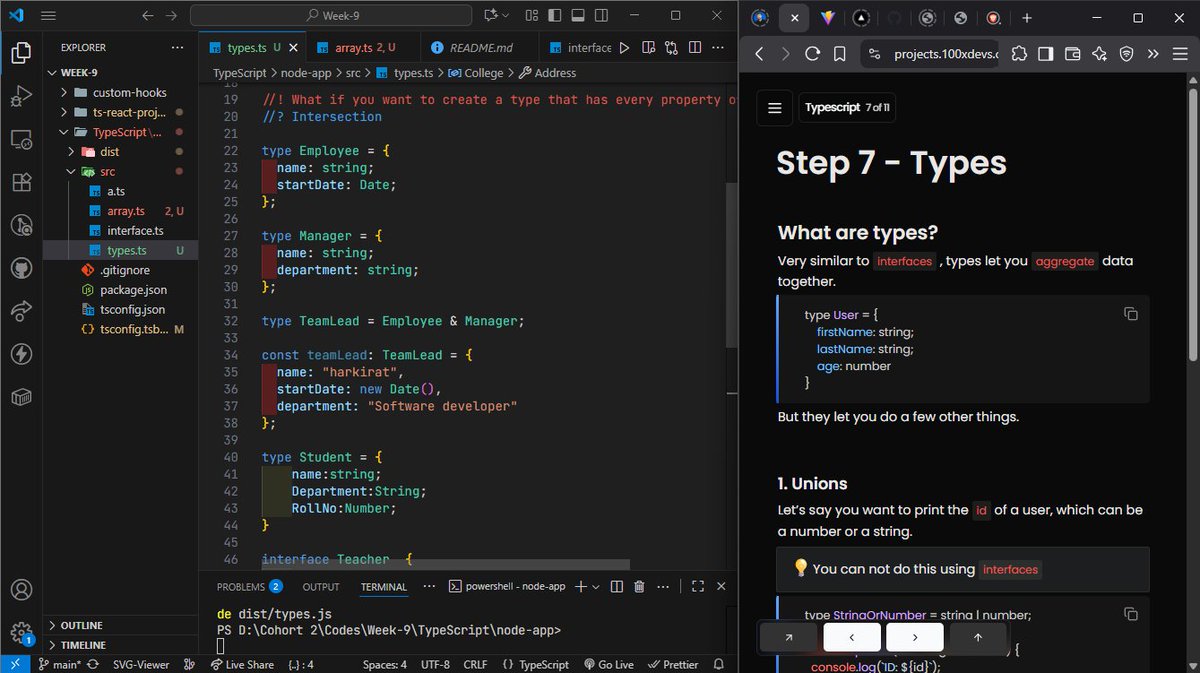The height and width of the screenshot is (673, 1200).
Task: Click the Copilot chat icon in the title bar
Action: (x=490, y=16)
